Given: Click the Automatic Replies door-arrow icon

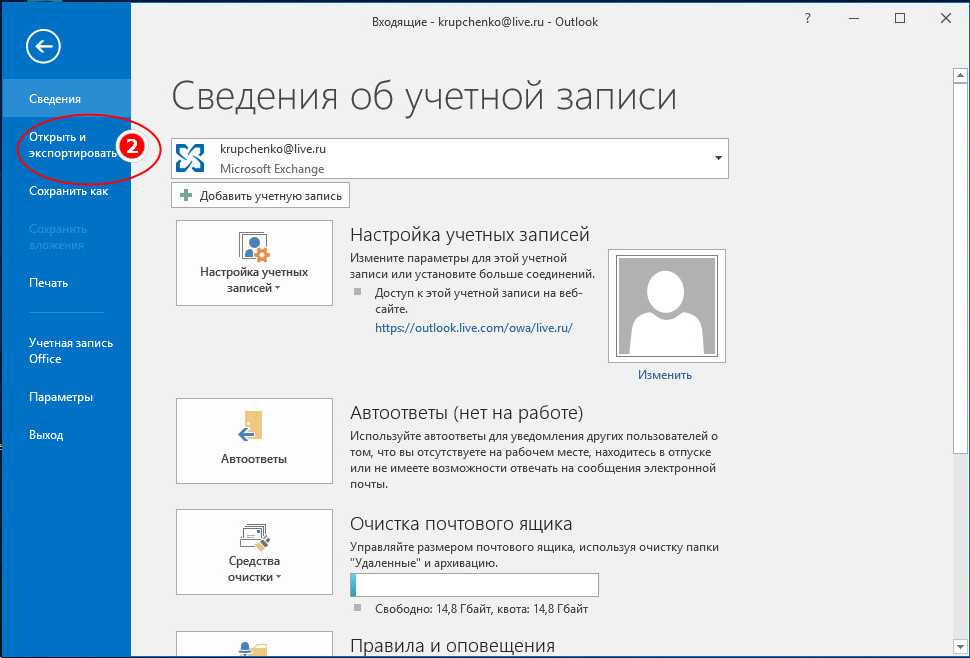Looking at the screenshot, I should 252,427.
